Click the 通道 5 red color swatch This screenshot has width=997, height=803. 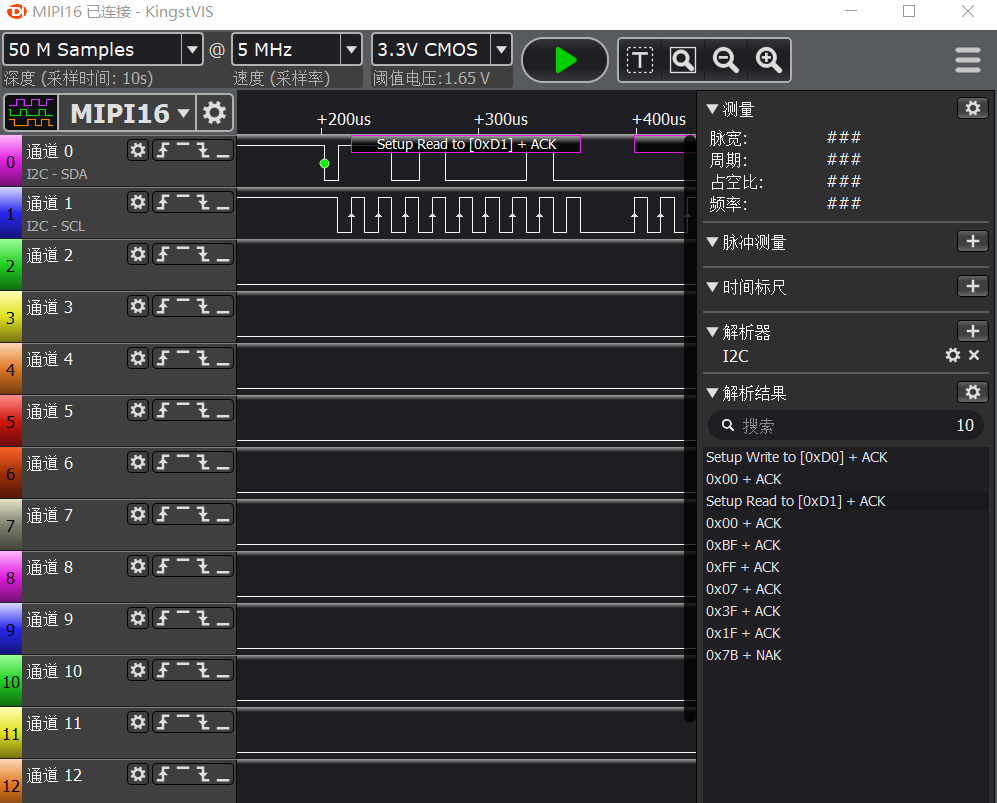pyautogui.click(x=11, y=421)
